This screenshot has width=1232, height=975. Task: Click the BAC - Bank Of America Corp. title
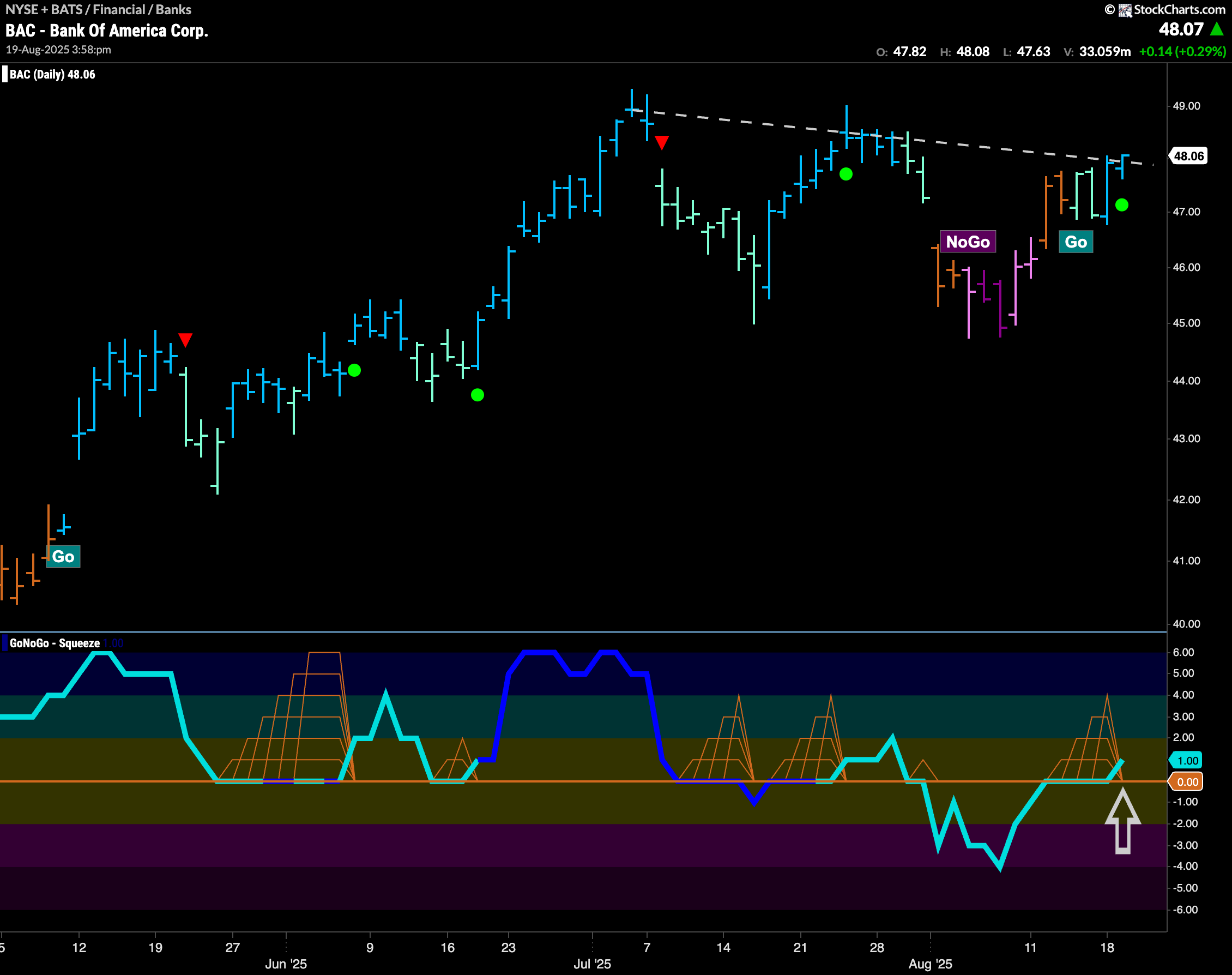[x=107, y=30]
